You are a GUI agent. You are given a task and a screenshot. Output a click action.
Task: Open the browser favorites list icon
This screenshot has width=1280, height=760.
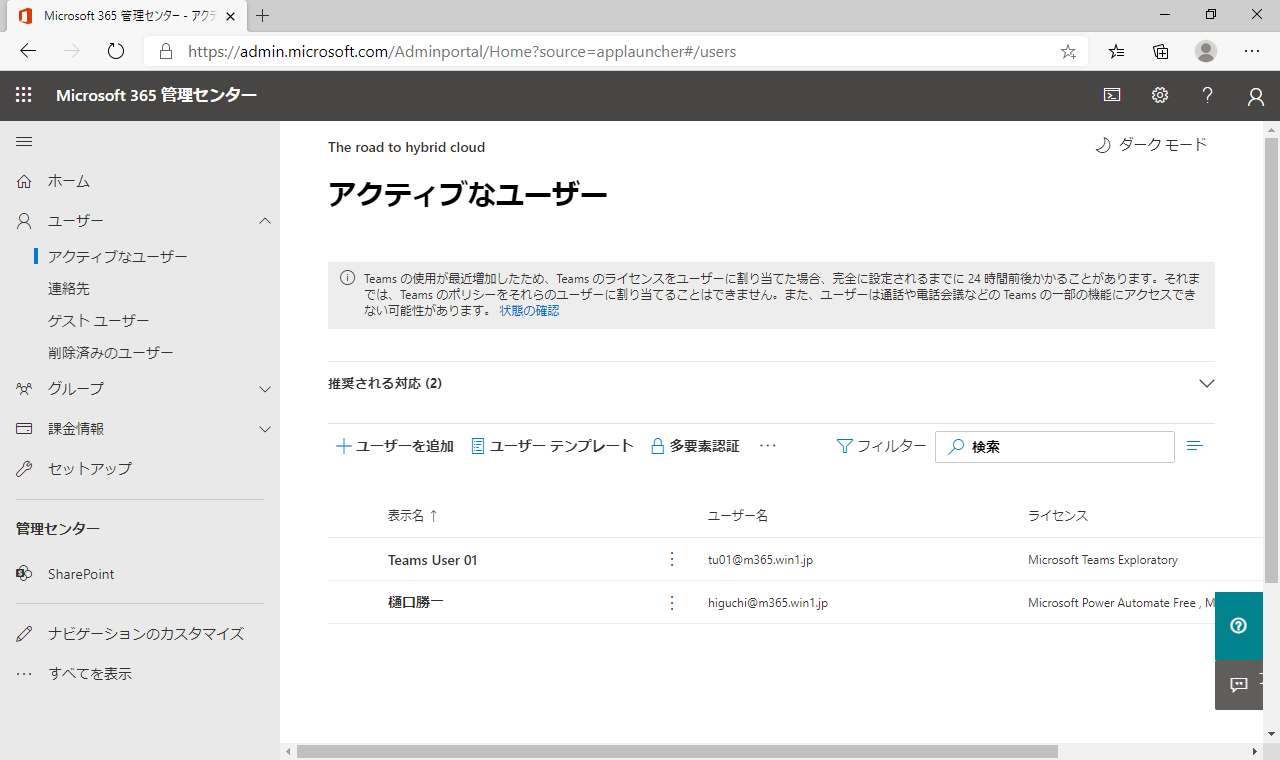(1117, 51)
